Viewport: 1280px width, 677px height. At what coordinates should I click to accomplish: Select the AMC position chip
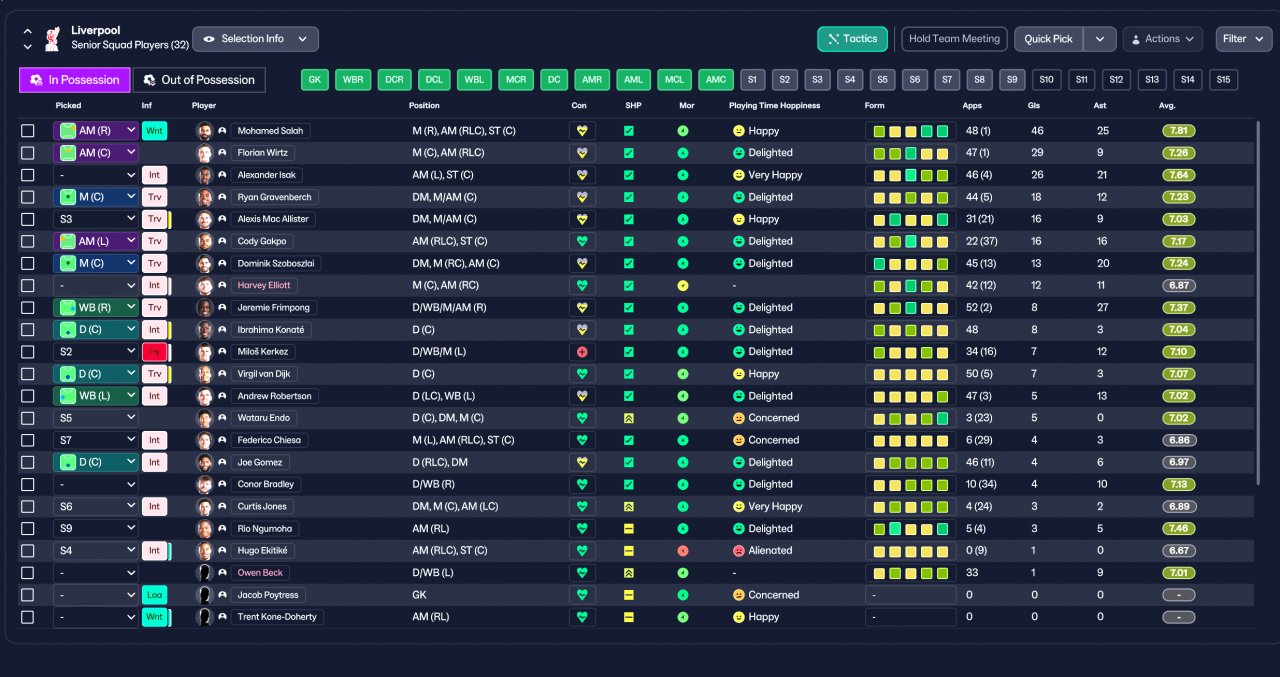coord(715,80)
